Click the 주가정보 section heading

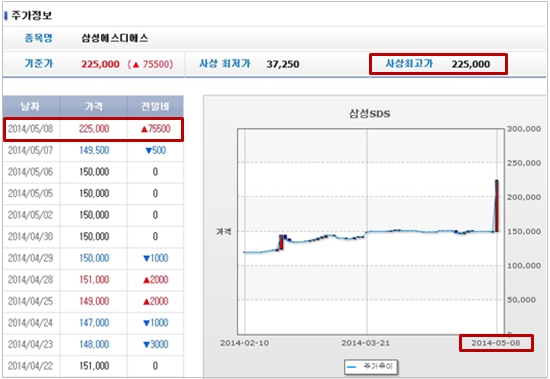pos(31,15)
